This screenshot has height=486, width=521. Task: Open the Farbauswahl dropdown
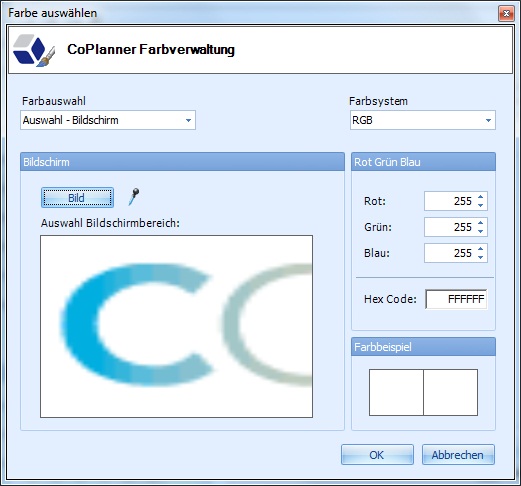(108, 120)
